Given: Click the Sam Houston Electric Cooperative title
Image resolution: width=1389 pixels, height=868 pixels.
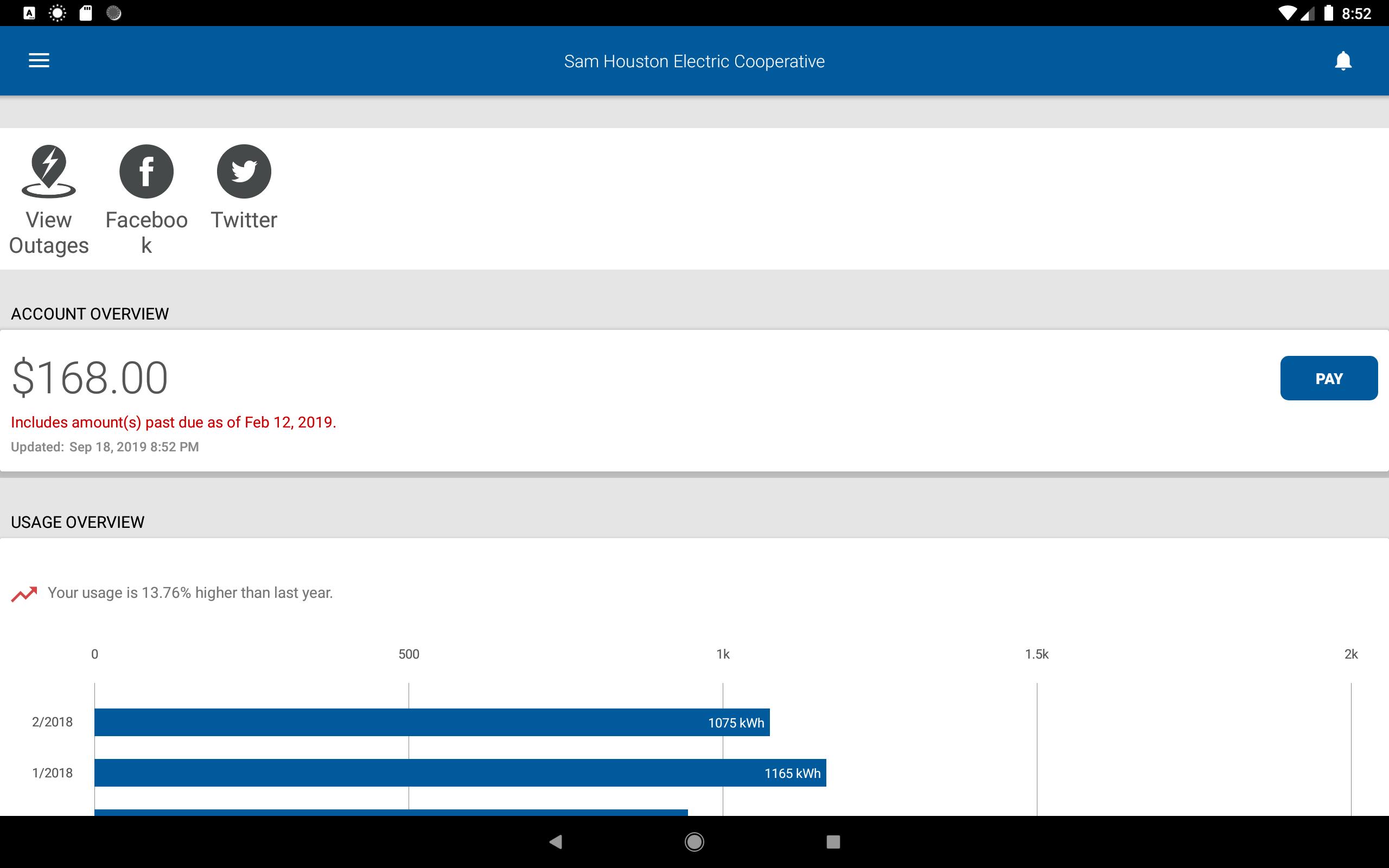Looking at the screenshot, I should point(694,61).
